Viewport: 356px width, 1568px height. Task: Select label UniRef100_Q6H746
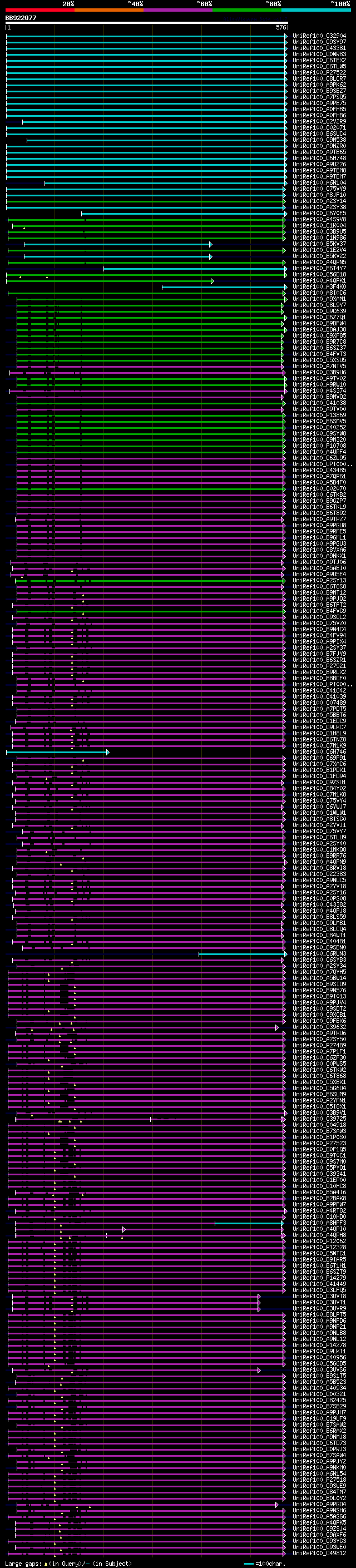[x=319, y=752]
